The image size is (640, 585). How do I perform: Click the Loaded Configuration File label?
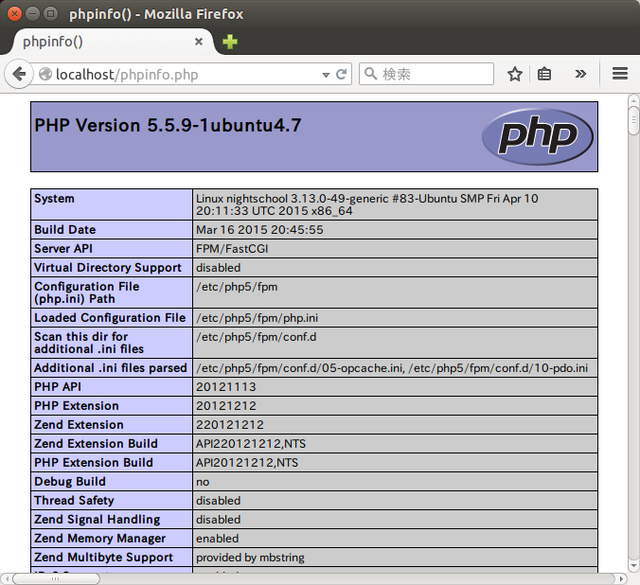coord(110,318)
